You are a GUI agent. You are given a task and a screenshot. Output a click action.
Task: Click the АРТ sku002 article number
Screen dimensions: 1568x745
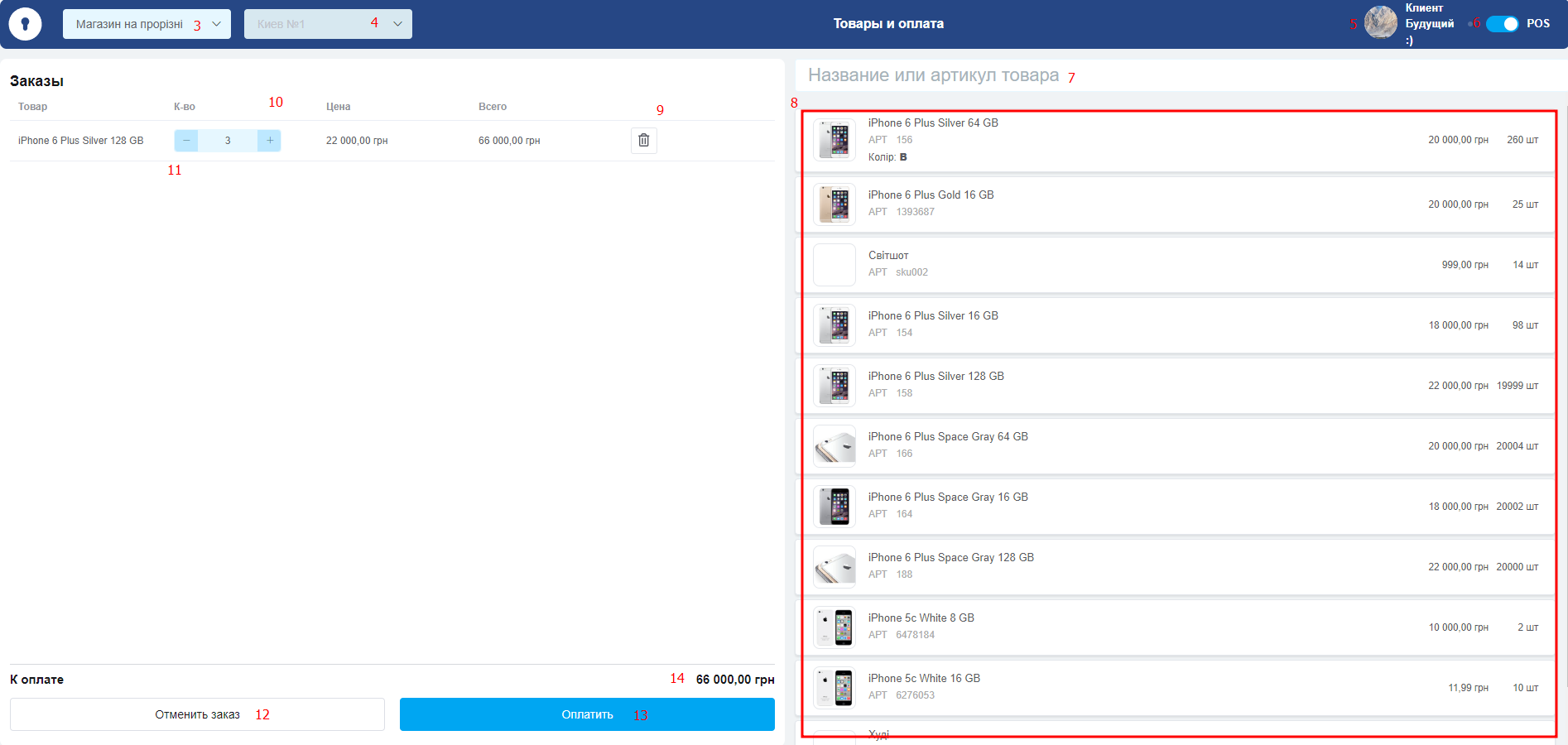click(898, 272)
